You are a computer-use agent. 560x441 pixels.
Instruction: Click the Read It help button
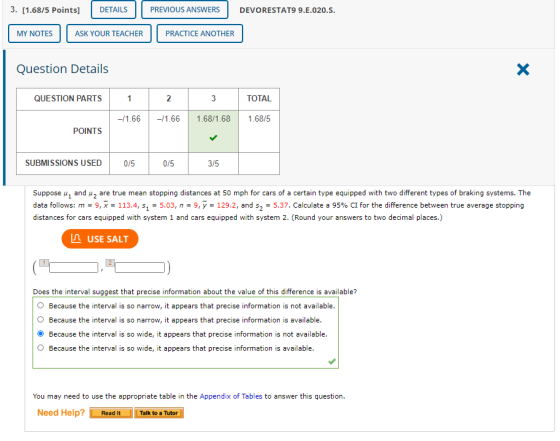pos(111,413)
